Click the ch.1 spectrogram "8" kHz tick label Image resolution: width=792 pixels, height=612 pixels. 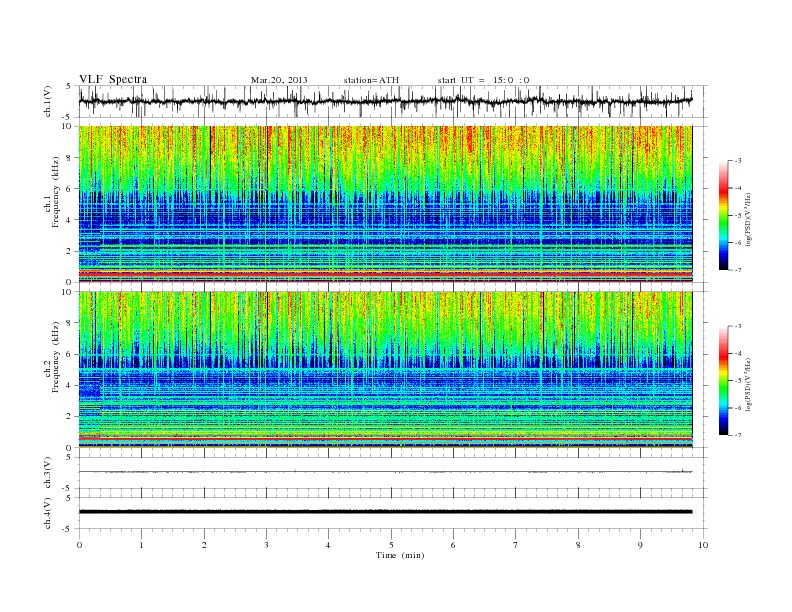pyautogui.click(x=70, y=158)
